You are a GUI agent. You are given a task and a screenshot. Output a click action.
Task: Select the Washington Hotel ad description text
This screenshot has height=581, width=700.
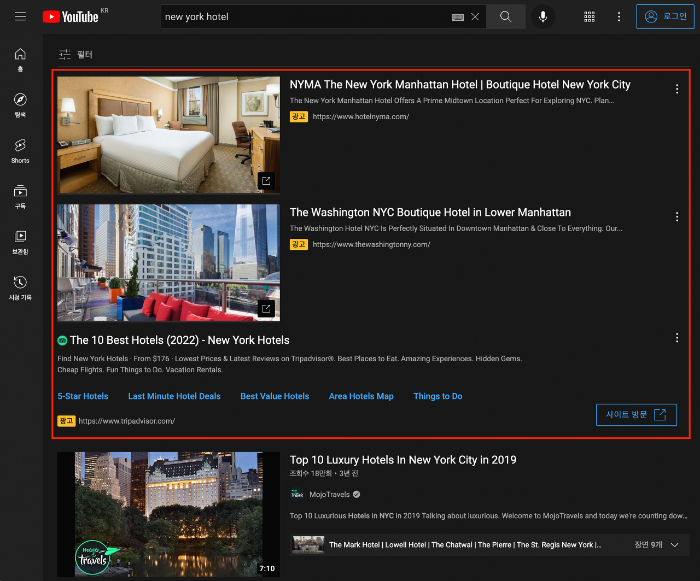[456, 228]
